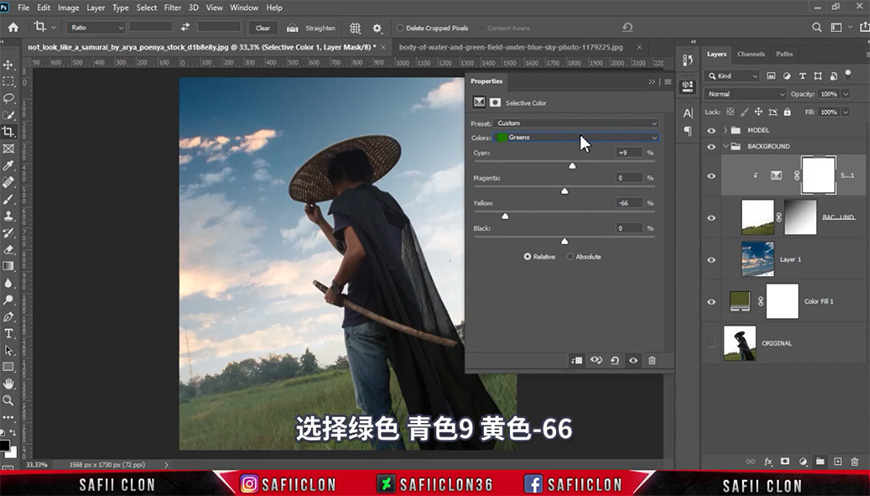The width and height of the screenshot is (870, 496).
Task: Open the Preset dropdown showing Custom
Action: pyautogui.click(x=576, y=123)
